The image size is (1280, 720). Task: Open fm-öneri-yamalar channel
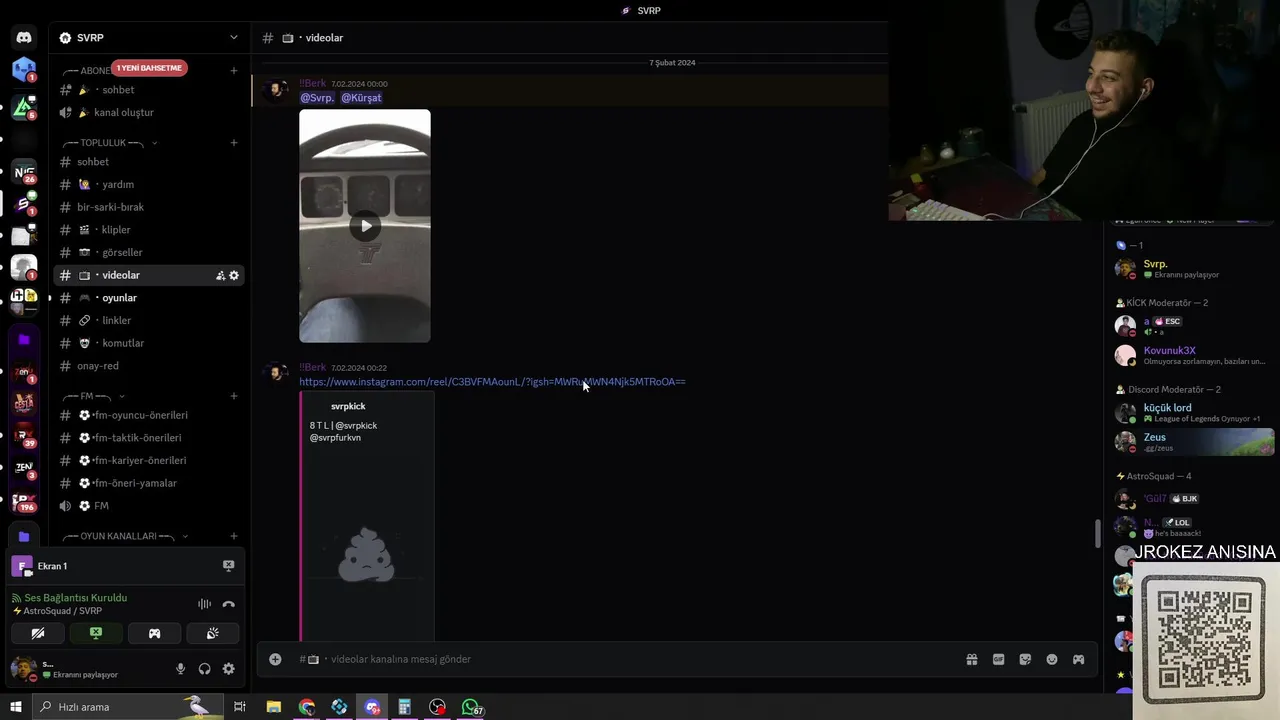coord(149,483)
